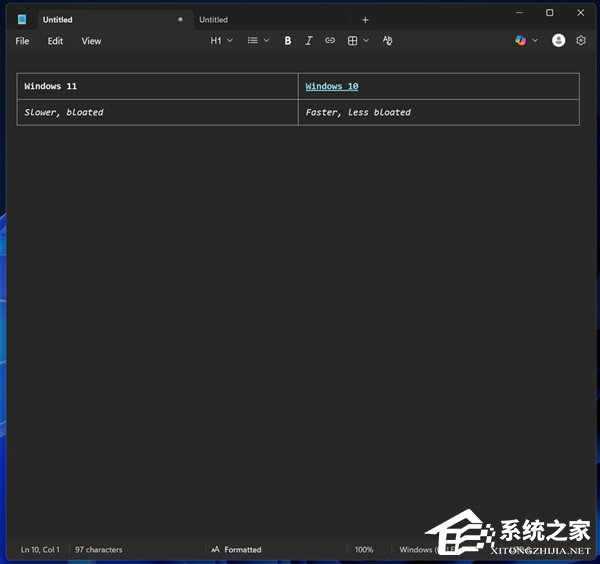Add a new tab with plus button

365,20
